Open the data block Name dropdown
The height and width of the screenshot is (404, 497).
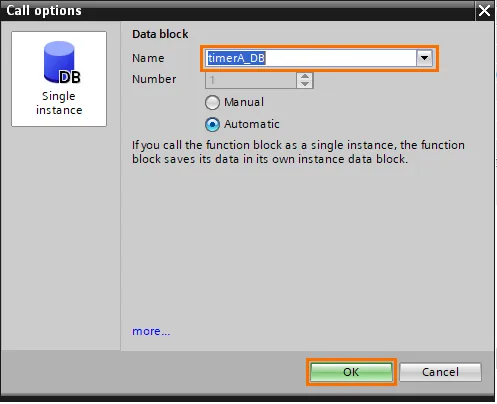click(x=424, y=58)
